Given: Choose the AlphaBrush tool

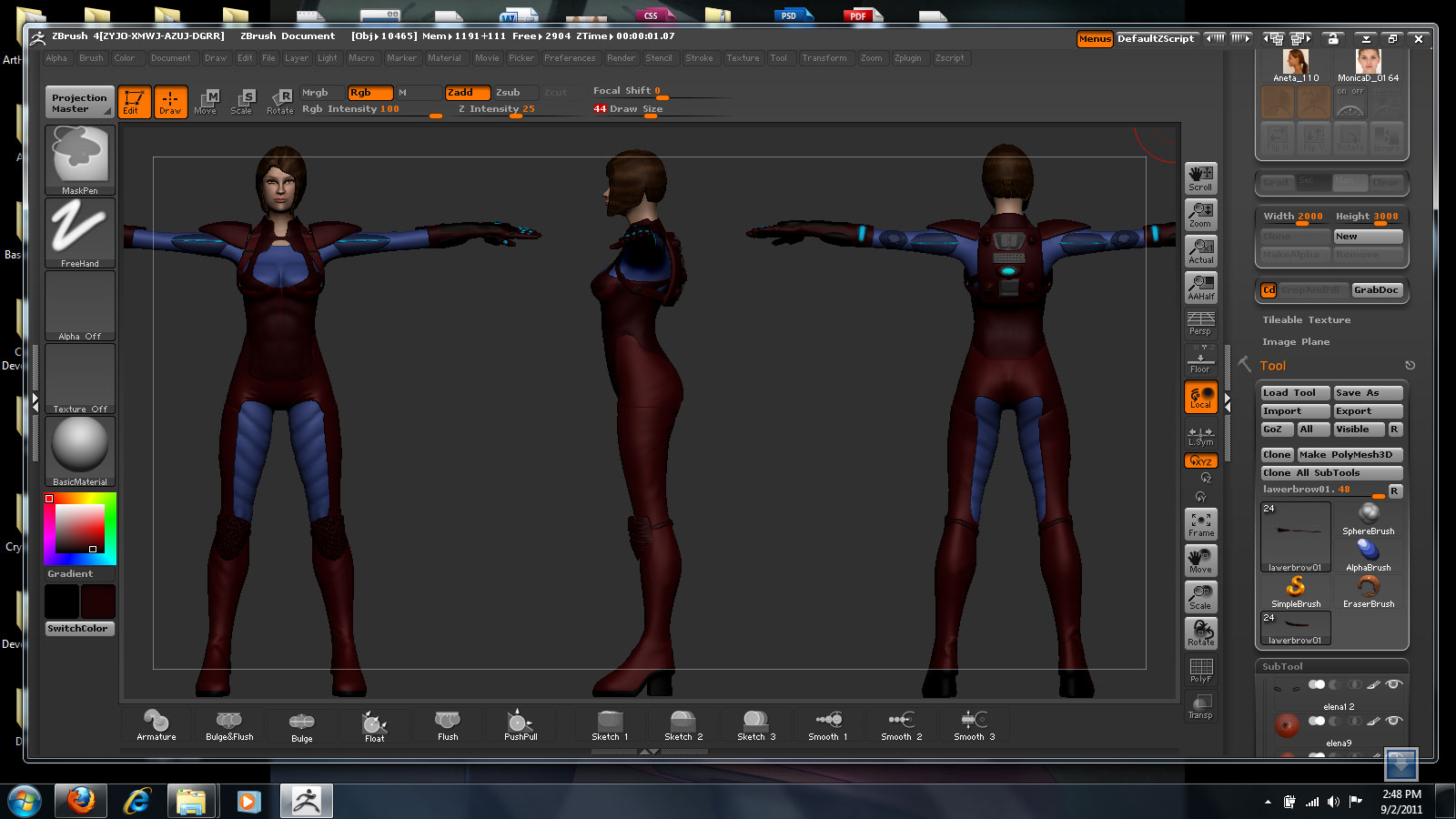Looking at the screenshot, I should click(1368, 555).
